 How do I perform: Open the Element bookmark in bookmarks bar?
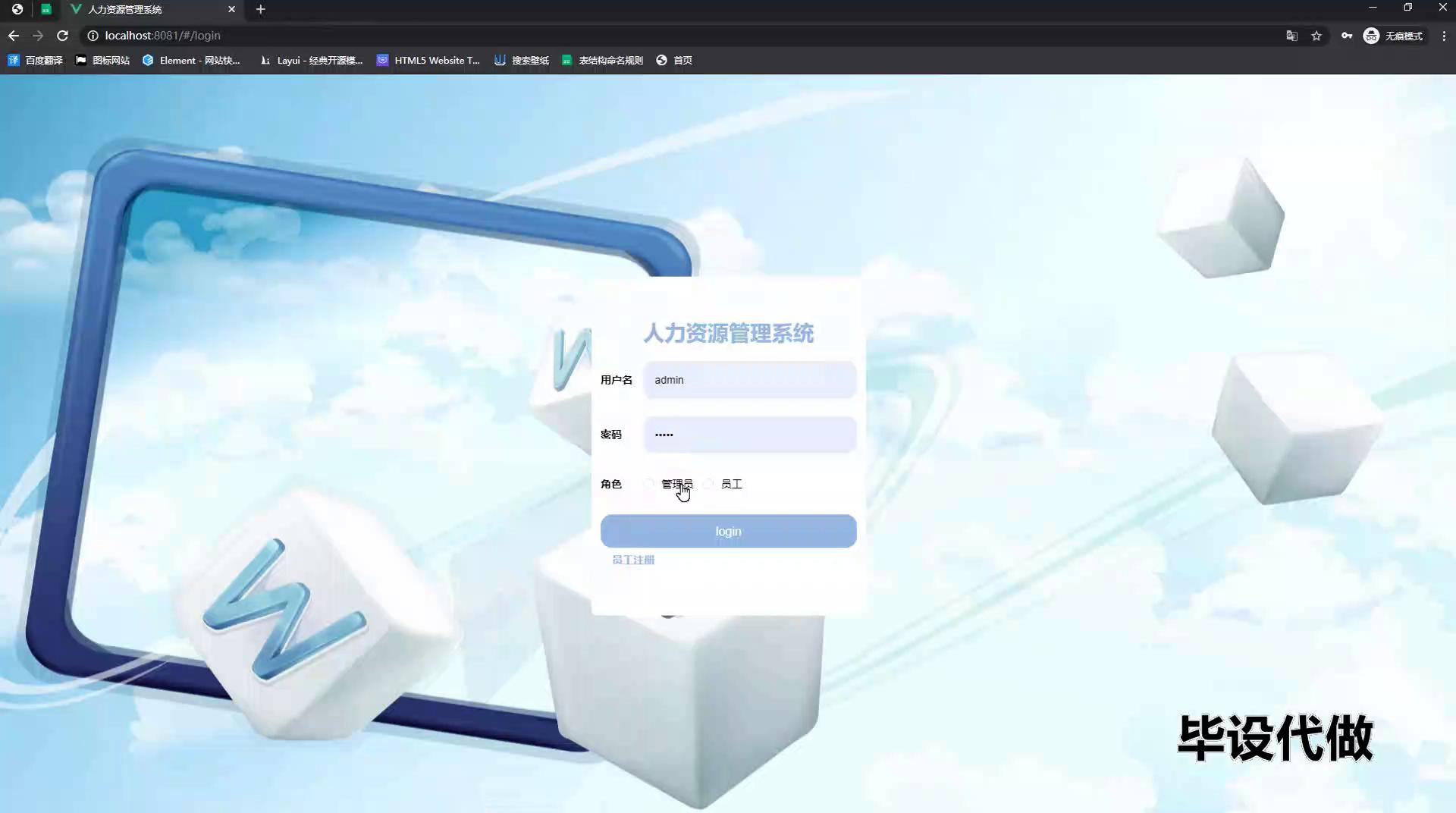191,60
